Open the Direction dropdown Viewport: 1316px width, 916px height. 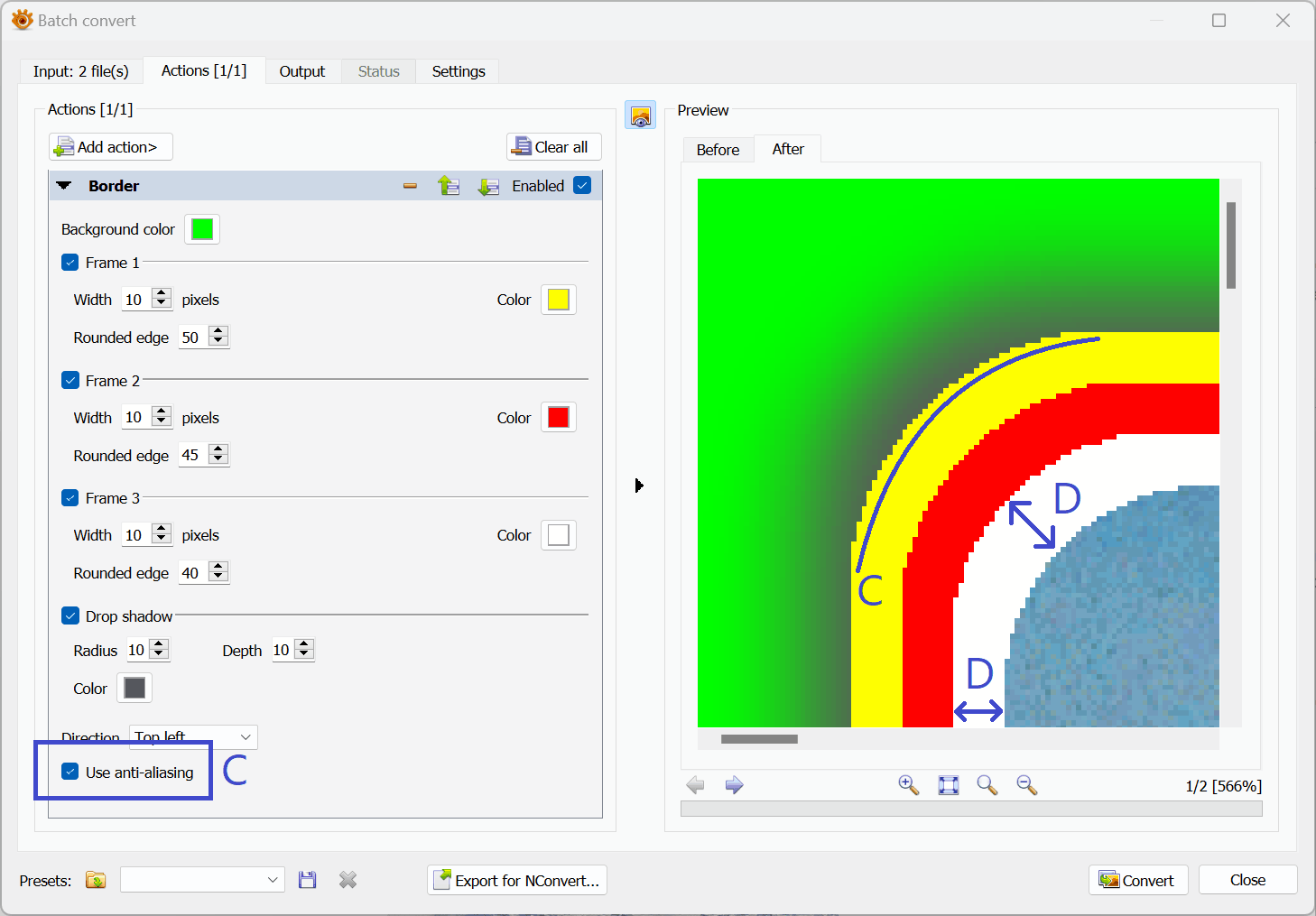click(193, 737)
